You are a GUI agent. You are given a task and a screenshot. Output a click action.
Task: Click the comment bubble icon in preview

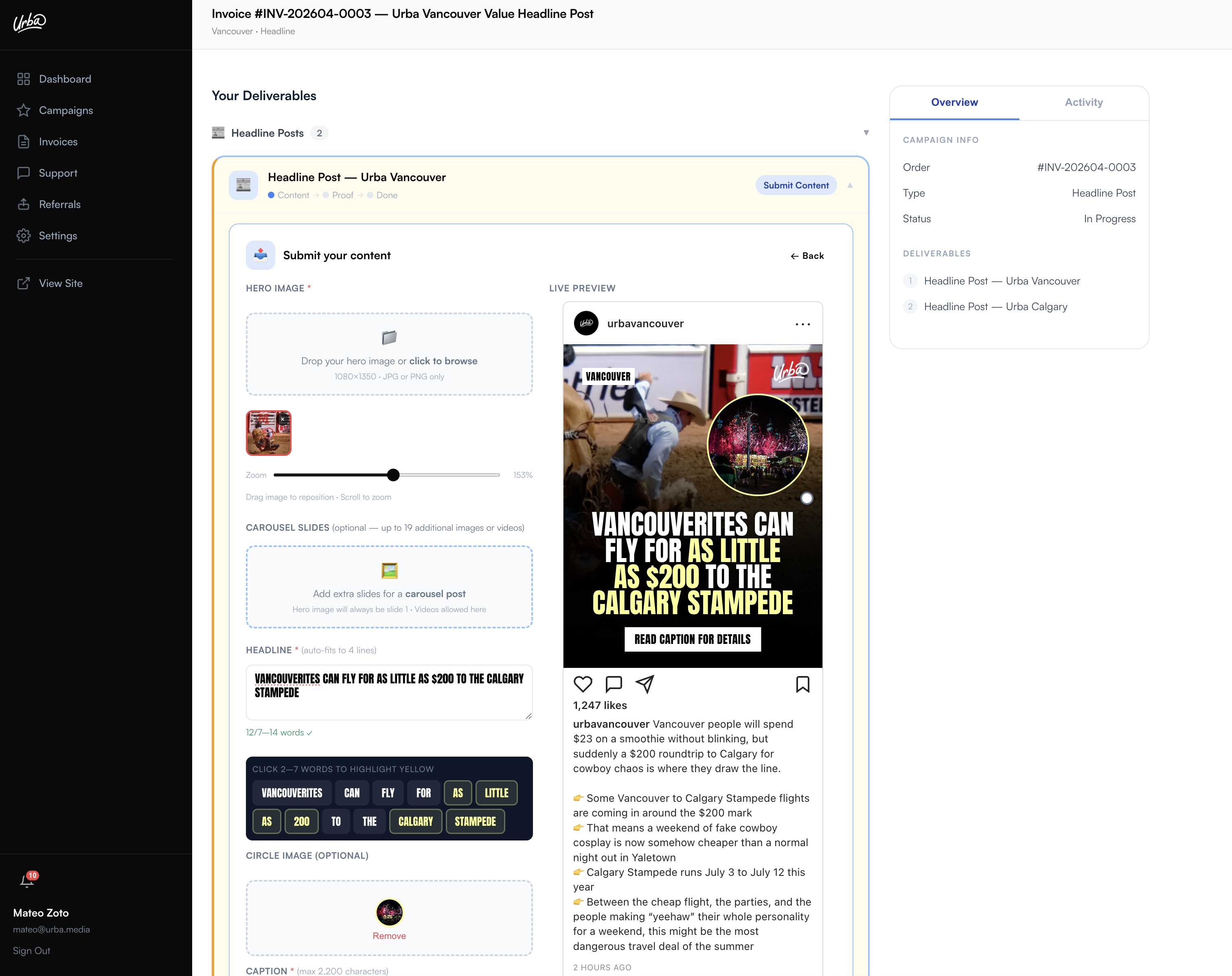click(x=614, y=684)
